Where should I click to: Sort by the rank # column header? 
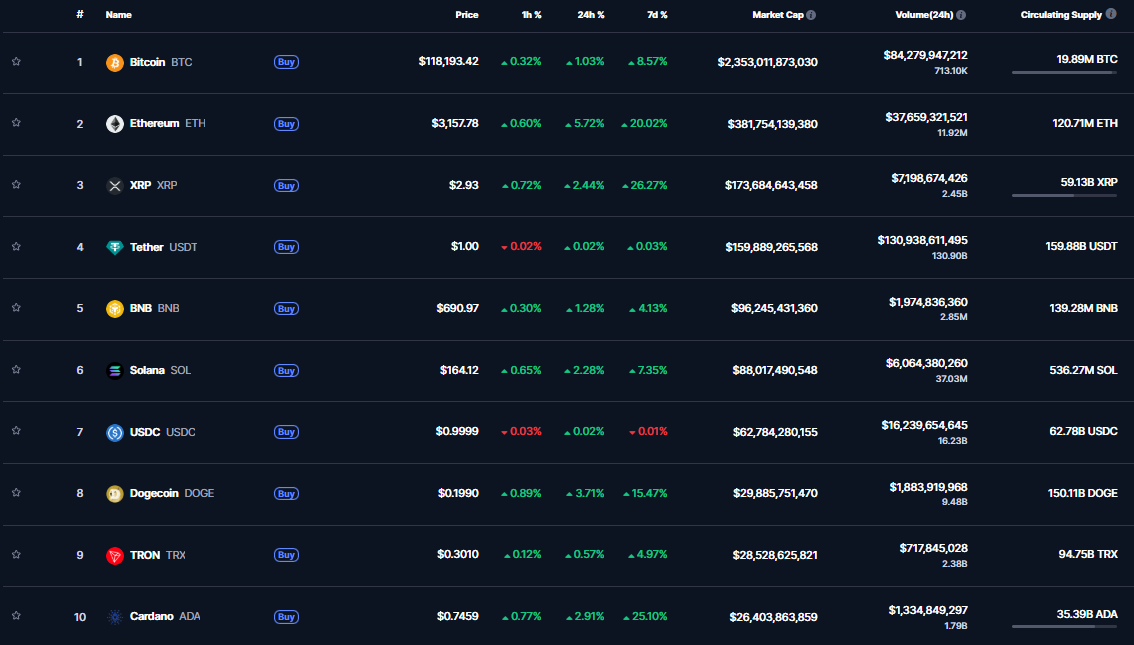point(80,15)
